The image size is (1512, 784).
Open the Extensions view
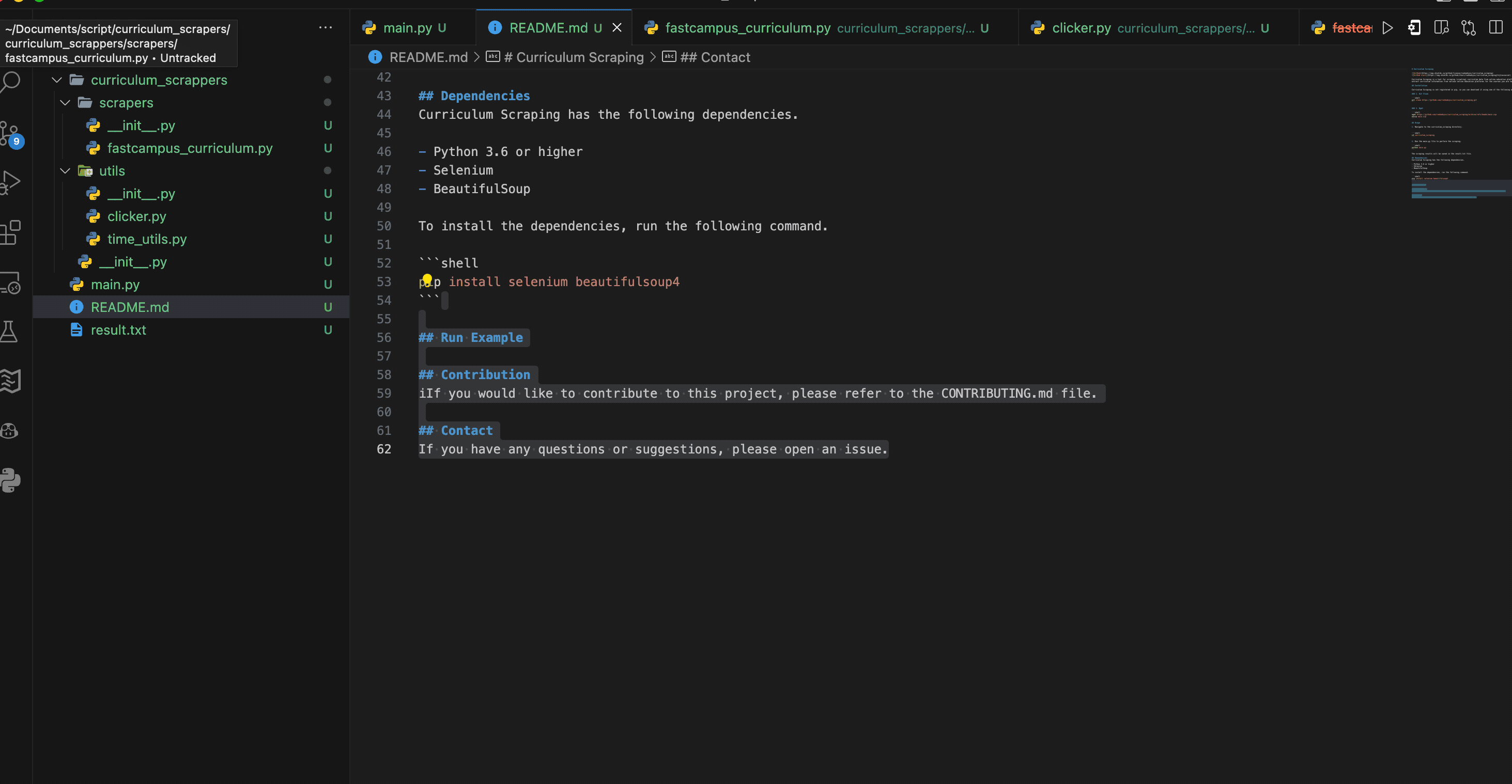coord(10,232)
